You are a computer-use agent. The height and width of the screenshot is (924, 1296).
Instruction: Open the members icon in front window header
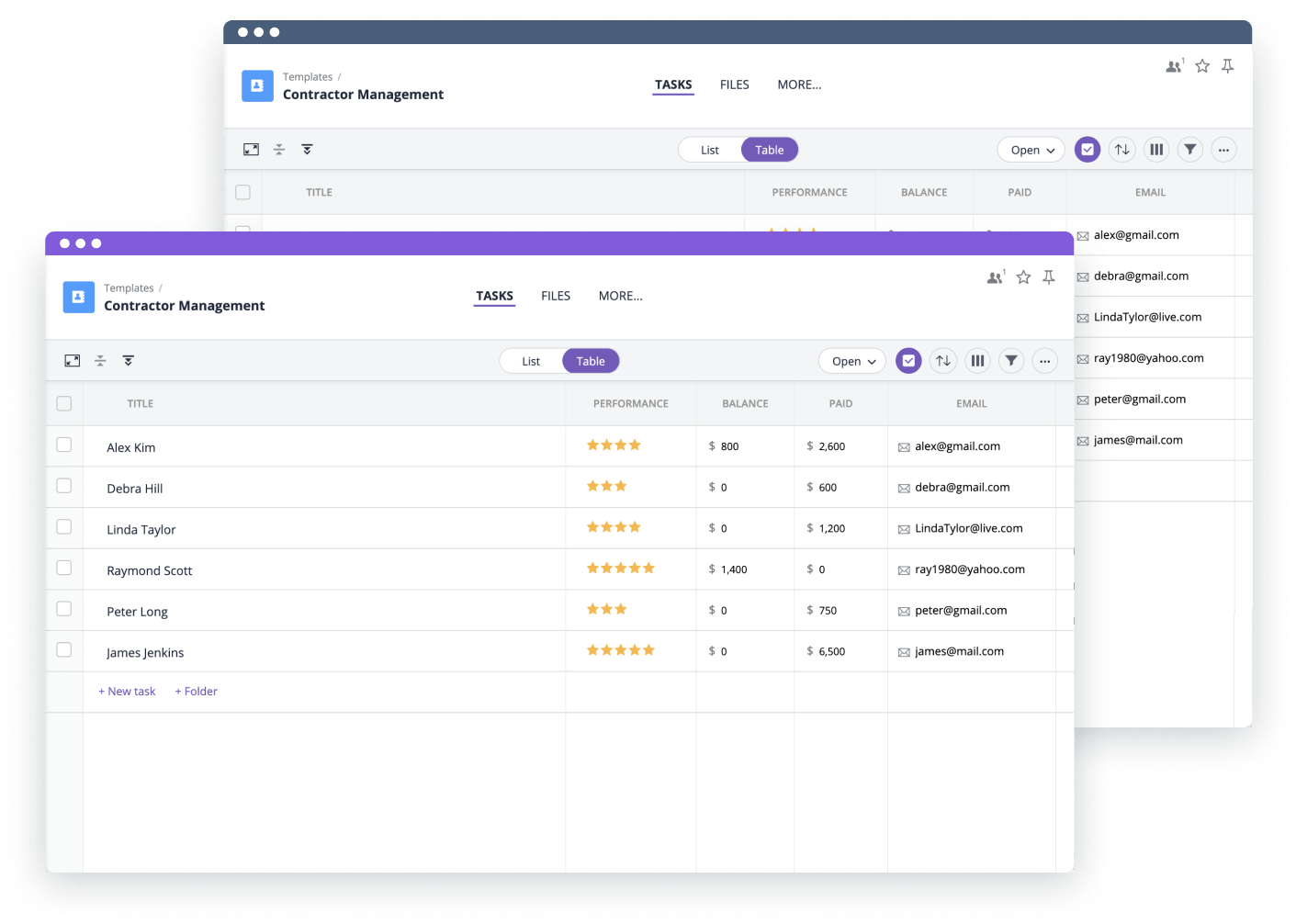click(x=996, y=277)
